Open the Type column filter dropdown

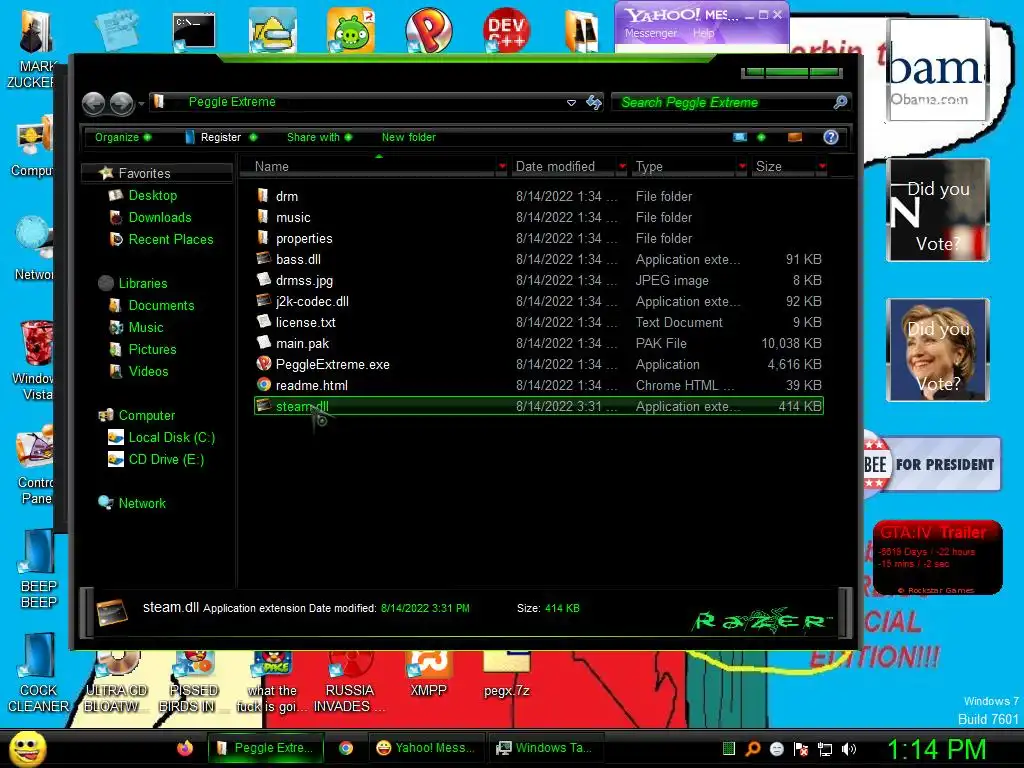pos(742,167)
